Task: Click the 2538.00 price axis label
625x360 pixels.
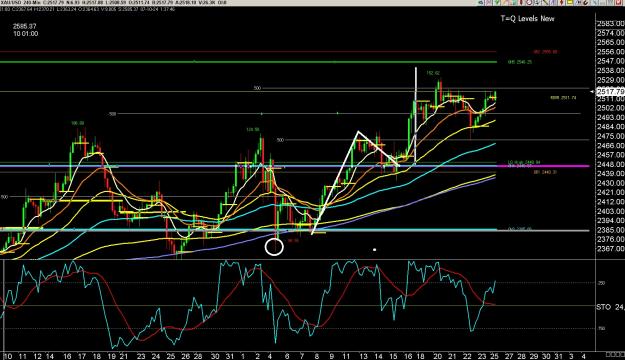Action: click(610, 71)
